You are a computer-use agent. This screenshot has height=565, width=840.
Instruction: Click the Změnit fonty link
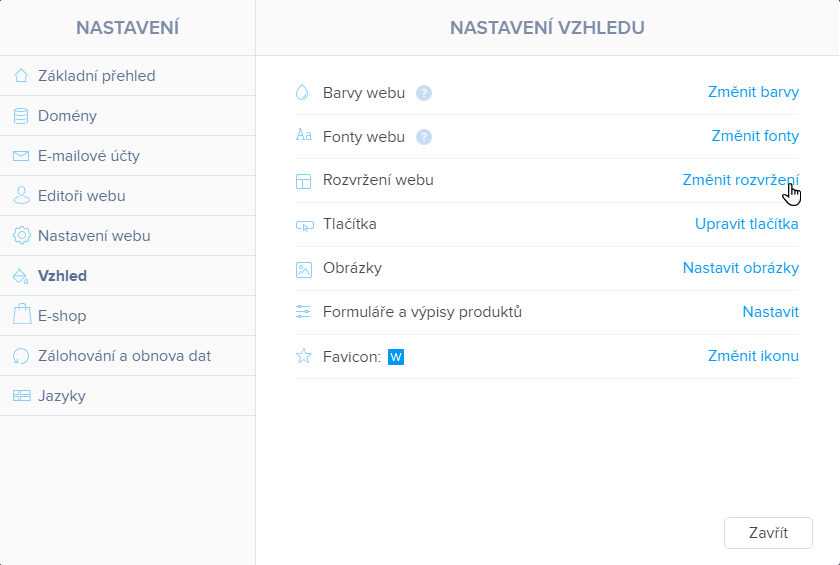click(x=755, y=136)
